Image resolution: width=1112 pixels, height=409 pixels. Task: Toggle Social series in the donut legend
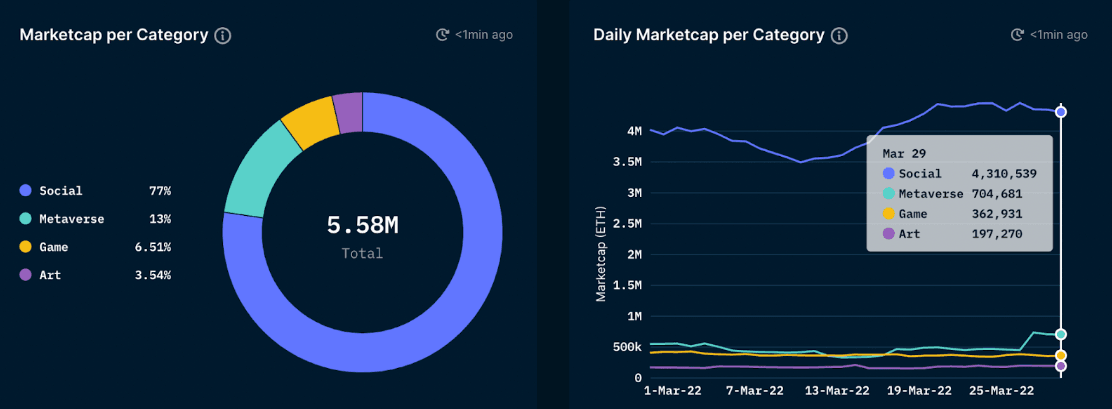(62, 190)
